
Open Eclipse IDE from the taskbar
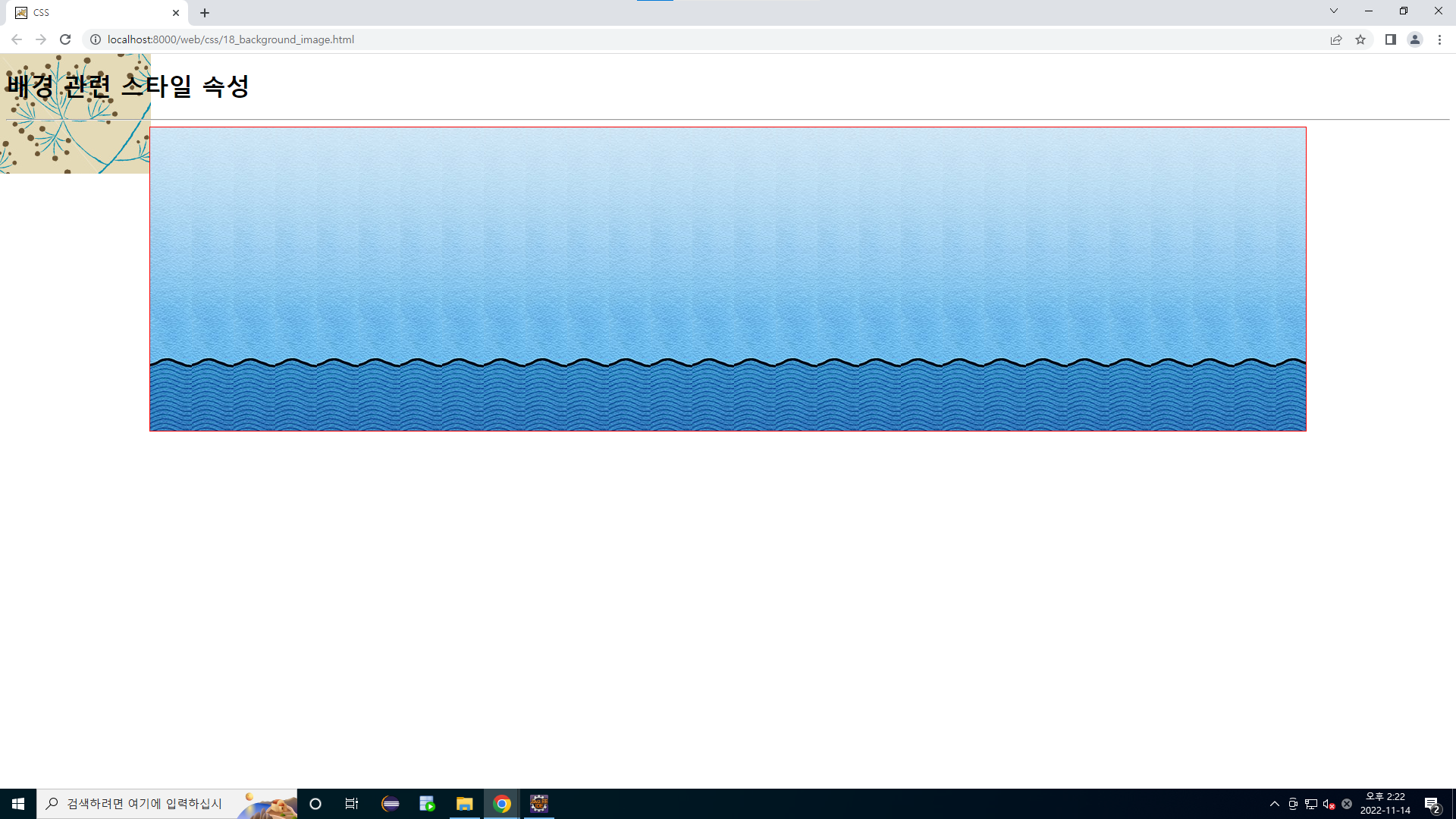pyautogui.click(x=391, y=804)
